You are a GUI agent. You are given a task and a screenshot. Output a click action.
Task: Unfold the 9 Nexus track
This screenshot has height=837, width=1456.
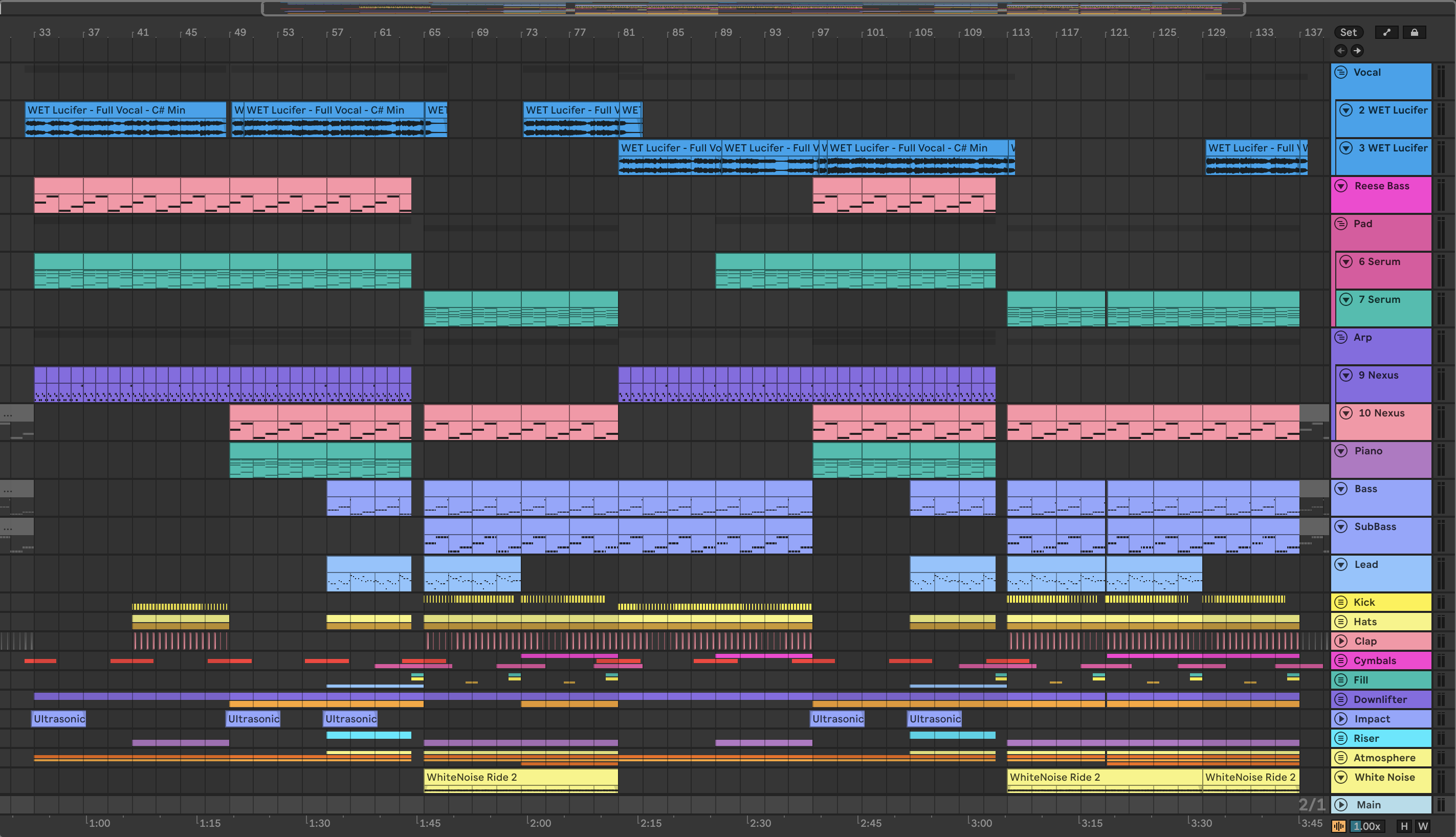click(x=1345, y=375)
